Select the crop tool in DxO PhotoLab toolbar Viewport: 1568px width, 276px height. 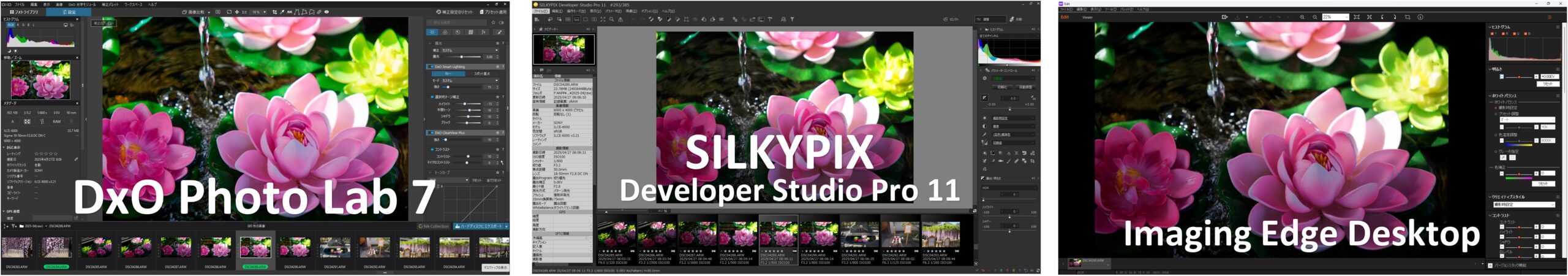coord(274,12)
